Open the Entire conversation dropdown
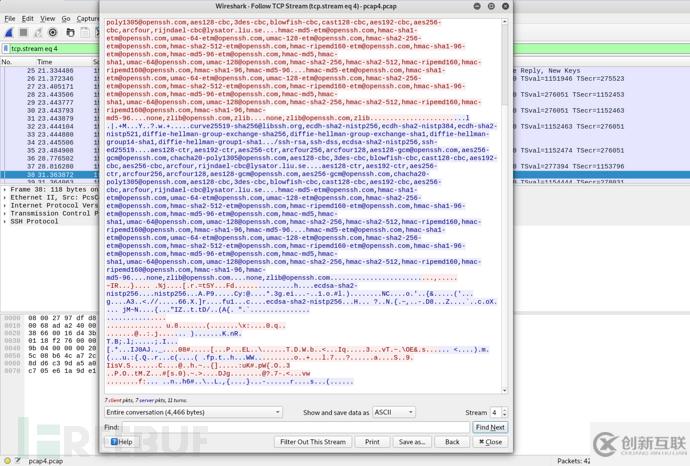Viewport: 690px width, 466px height. [x=193, y=412]
